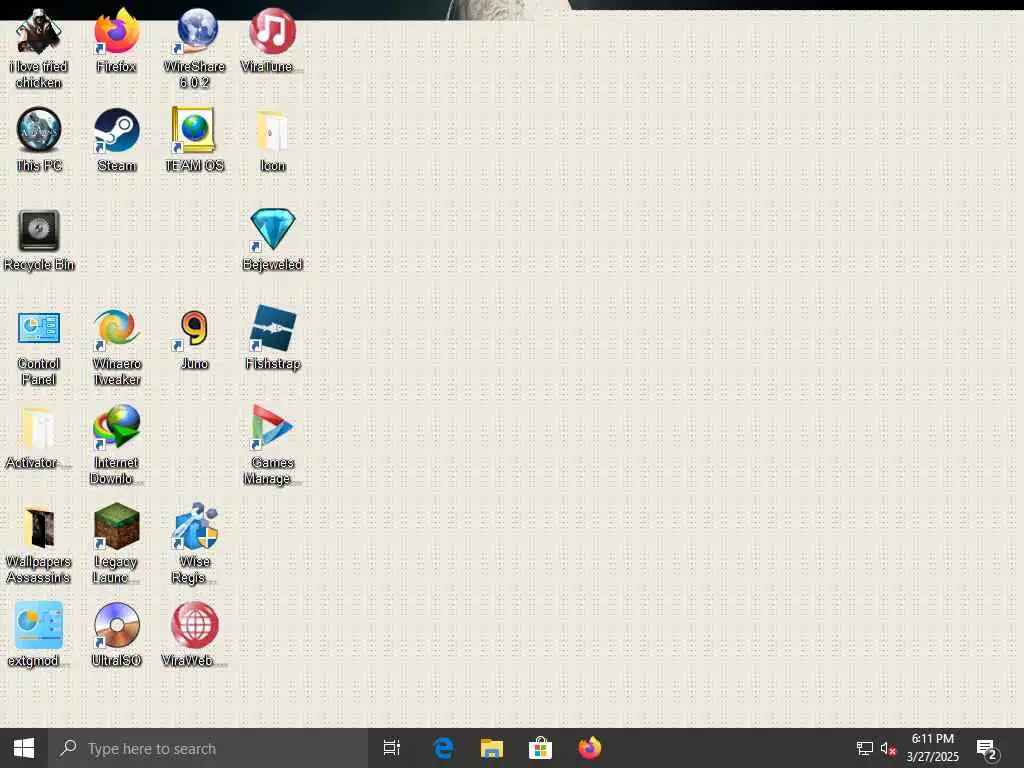
Task: Open the network status tray icon
Action: click(865, 748)
